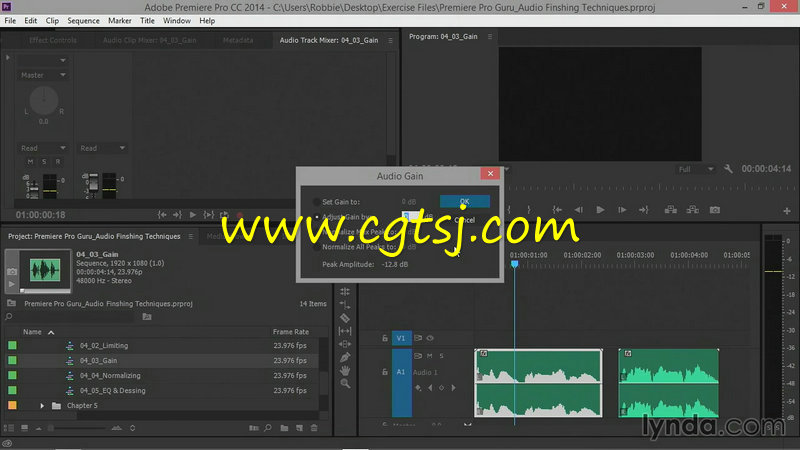Viewport: 800px width, 450px height.
Task: Click the Clear trash icon in Project panel
Action: tap(314, 428)
